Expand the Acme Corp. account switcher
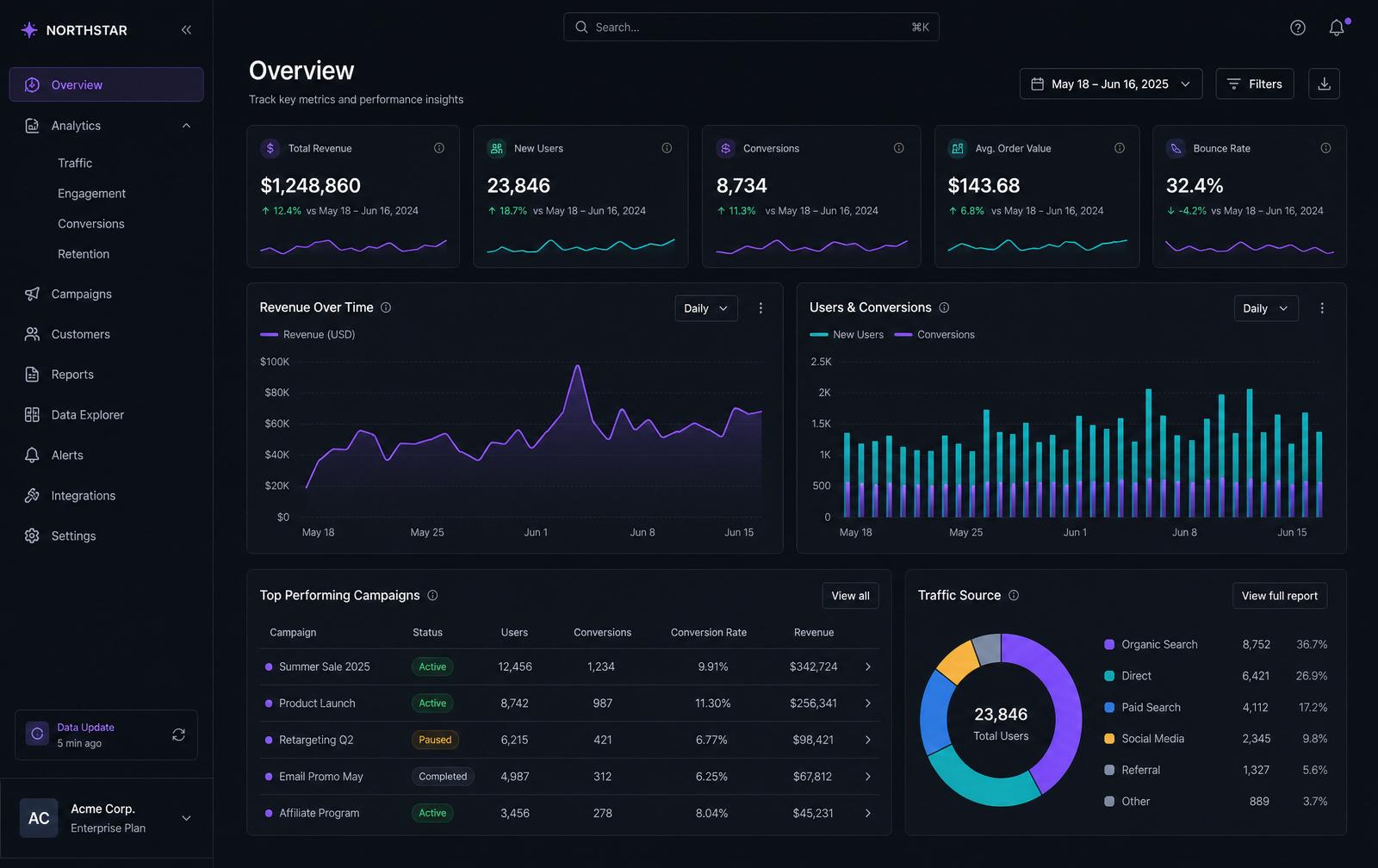Image resolution: width=1378 pixels, height=868 pixels. click(186, 818)
